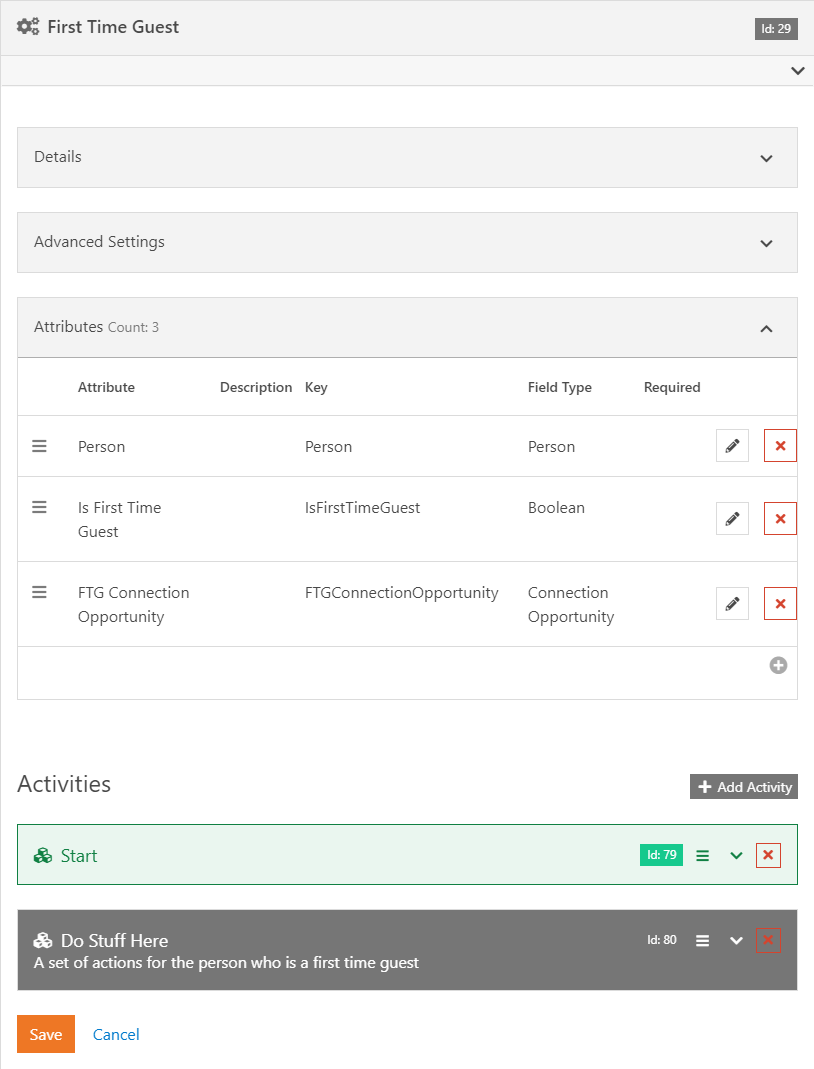Collapse the Attributes panel
This screenshot has height=1069, width=814.
tap(766, 329)
